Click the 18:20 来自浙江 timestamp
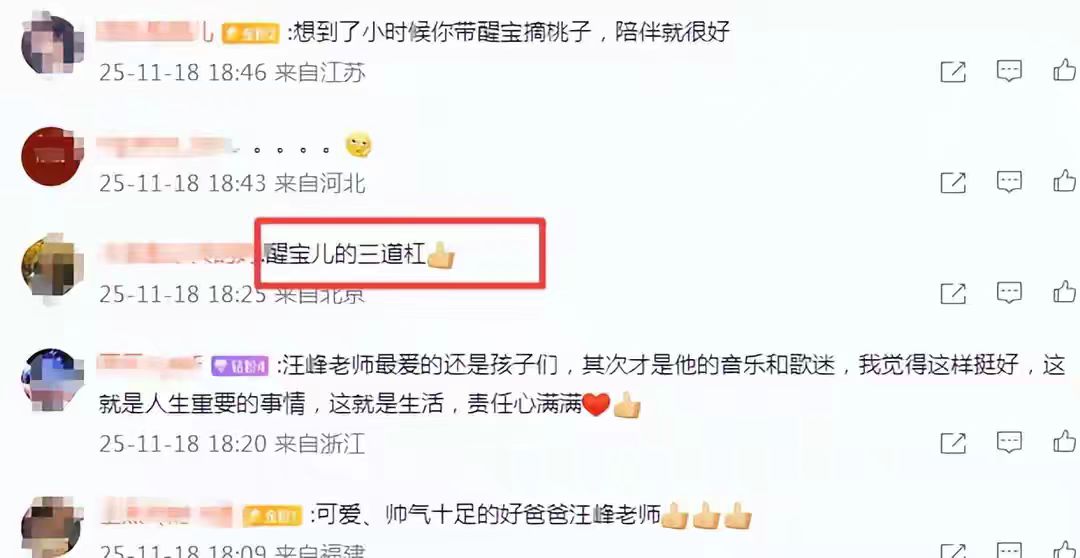 coord(232,444)
